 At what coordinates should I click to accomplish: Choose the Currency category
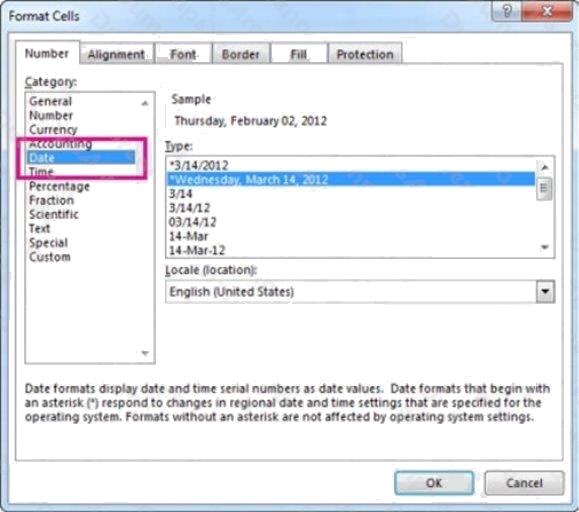53,130
